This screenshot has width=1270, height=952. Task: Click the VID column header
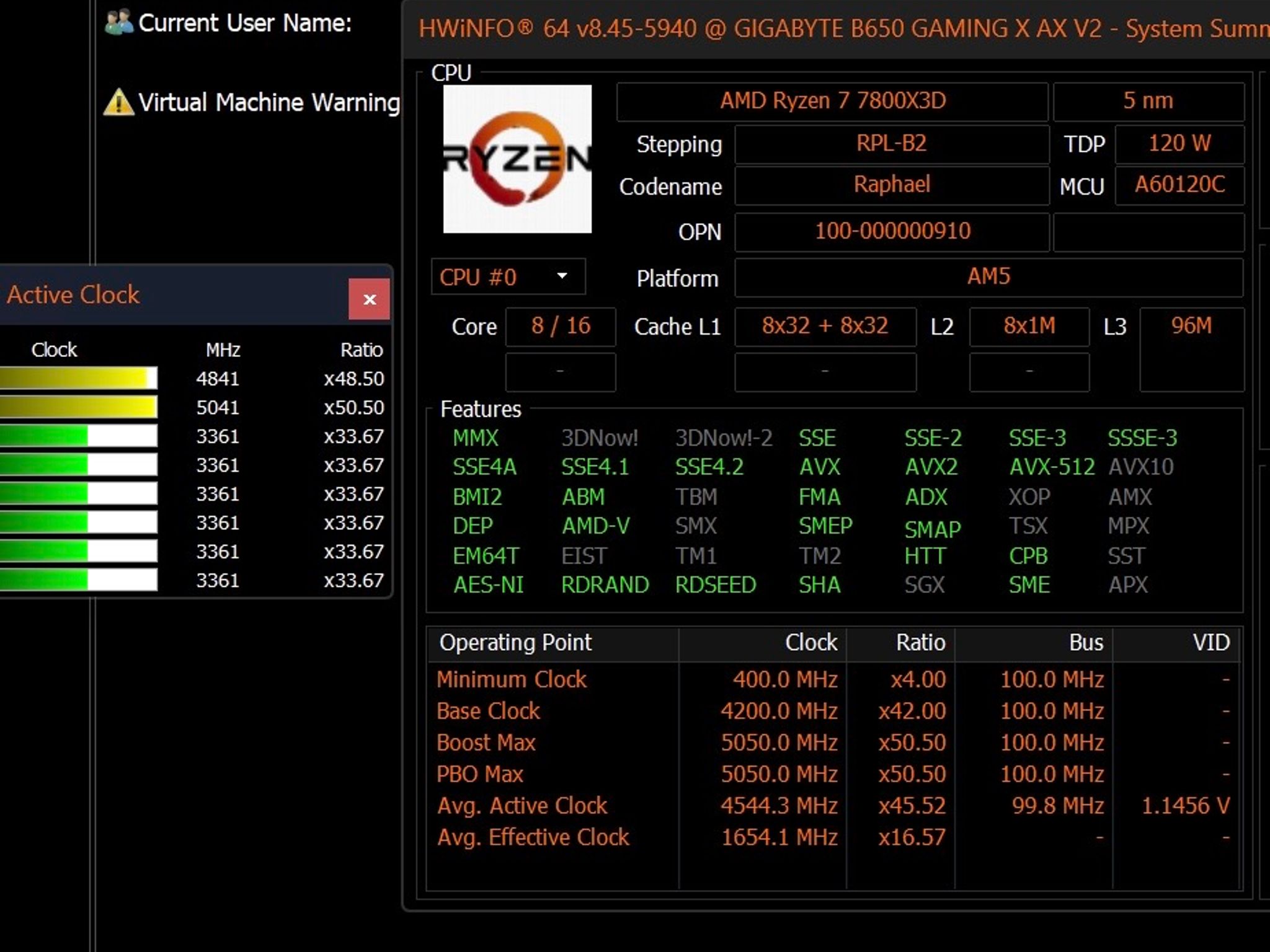[1177, 643]
